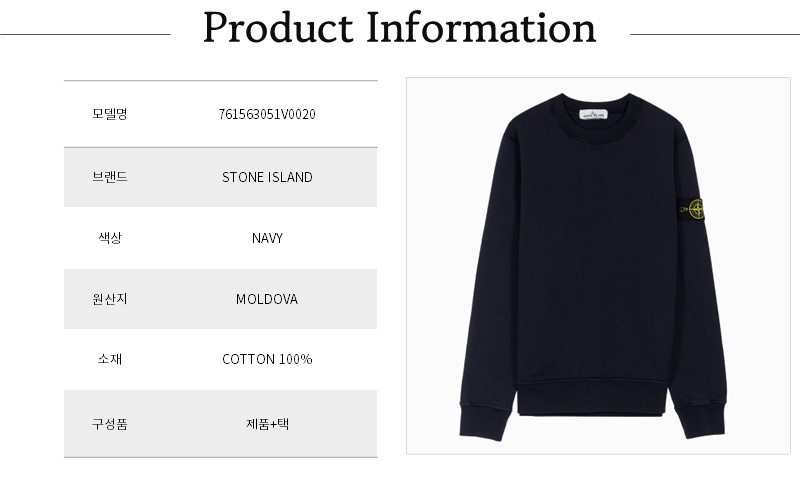Click the 구성품 row label
The image size is (800, 491).
coord(109,423)
